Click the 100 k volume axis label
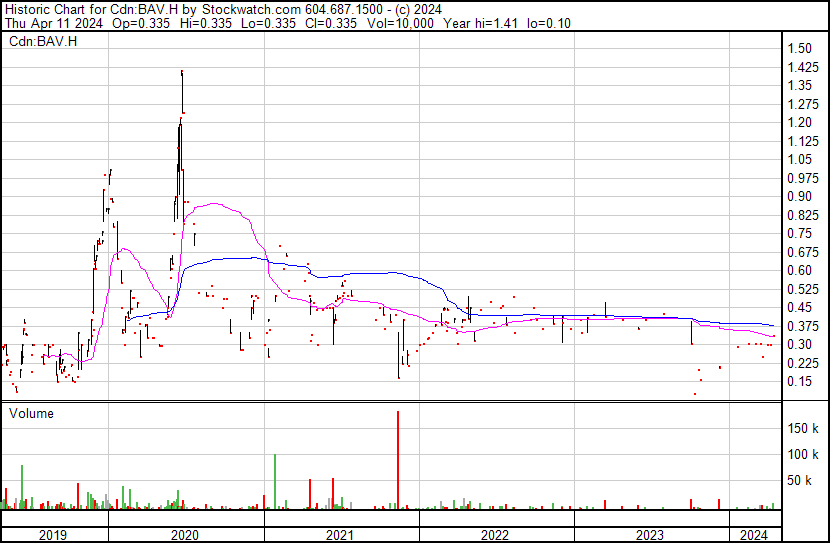830x543 pixels. [x=803, y=455]
